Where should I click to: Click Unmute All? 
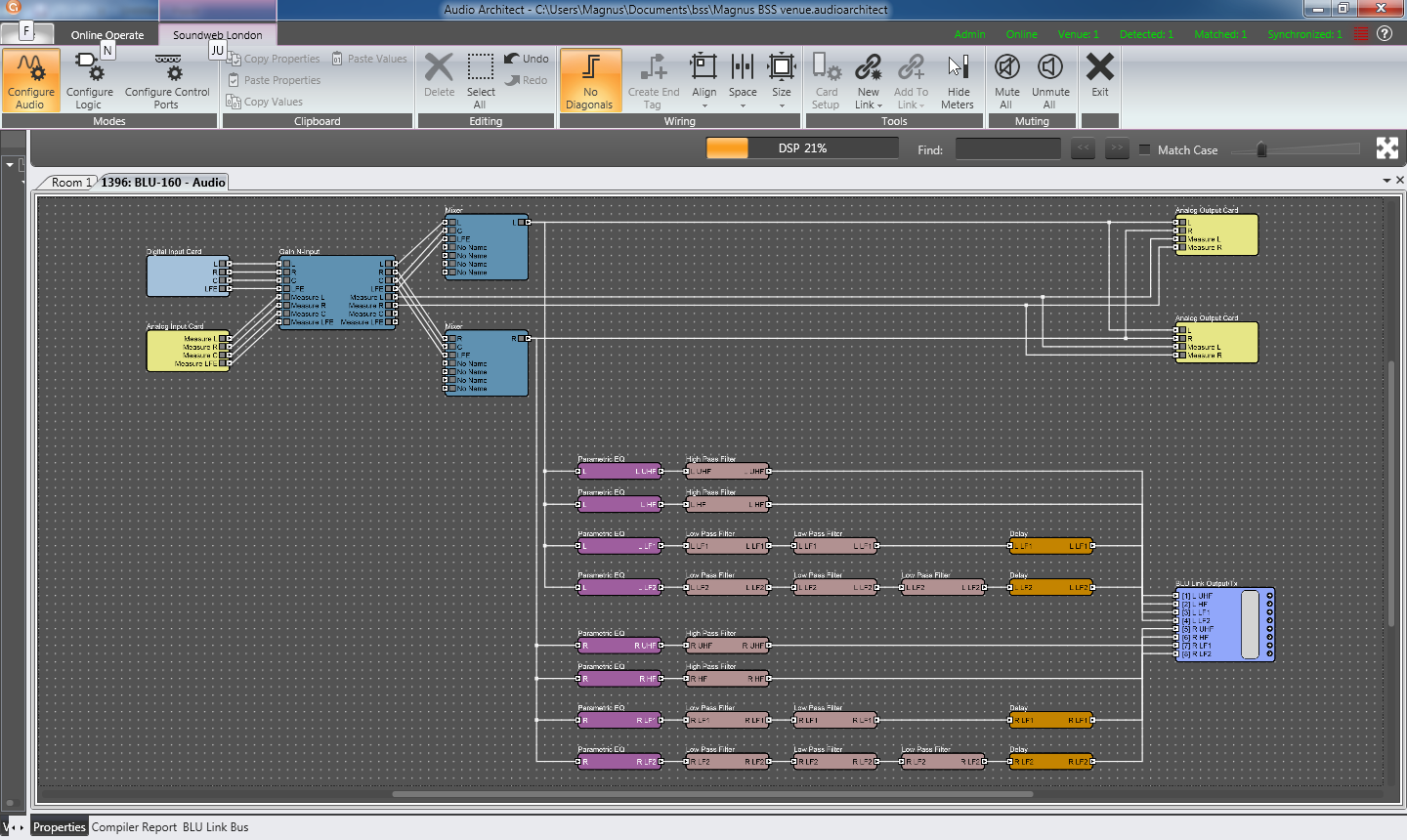point(1050,81)
